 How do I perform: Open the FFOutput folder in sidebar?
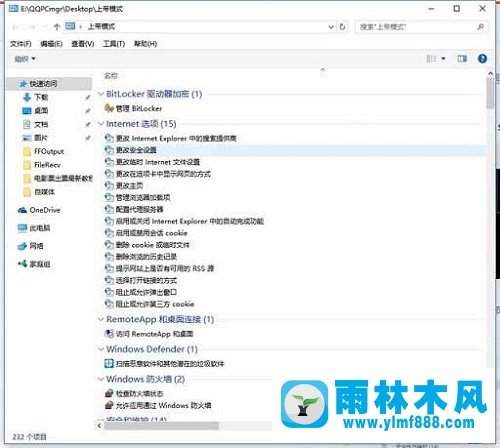(43, 151)
